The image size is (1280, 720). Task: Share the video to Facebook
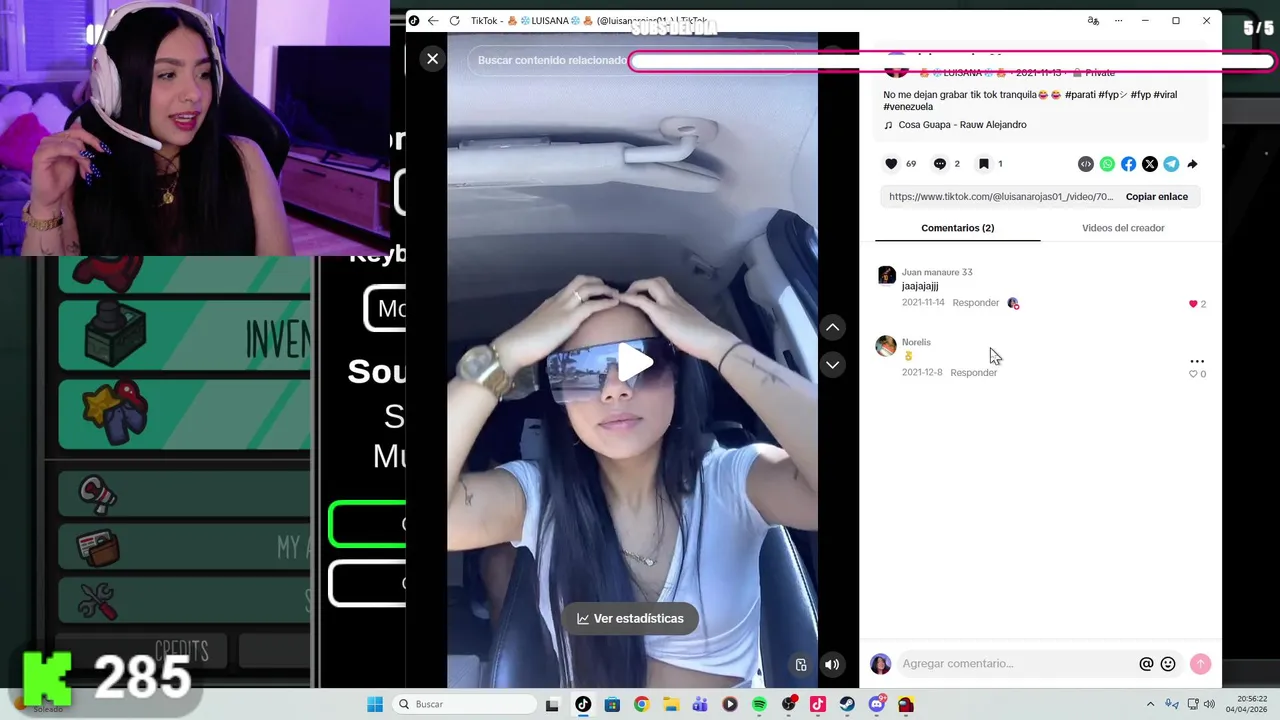[1128, 164]
